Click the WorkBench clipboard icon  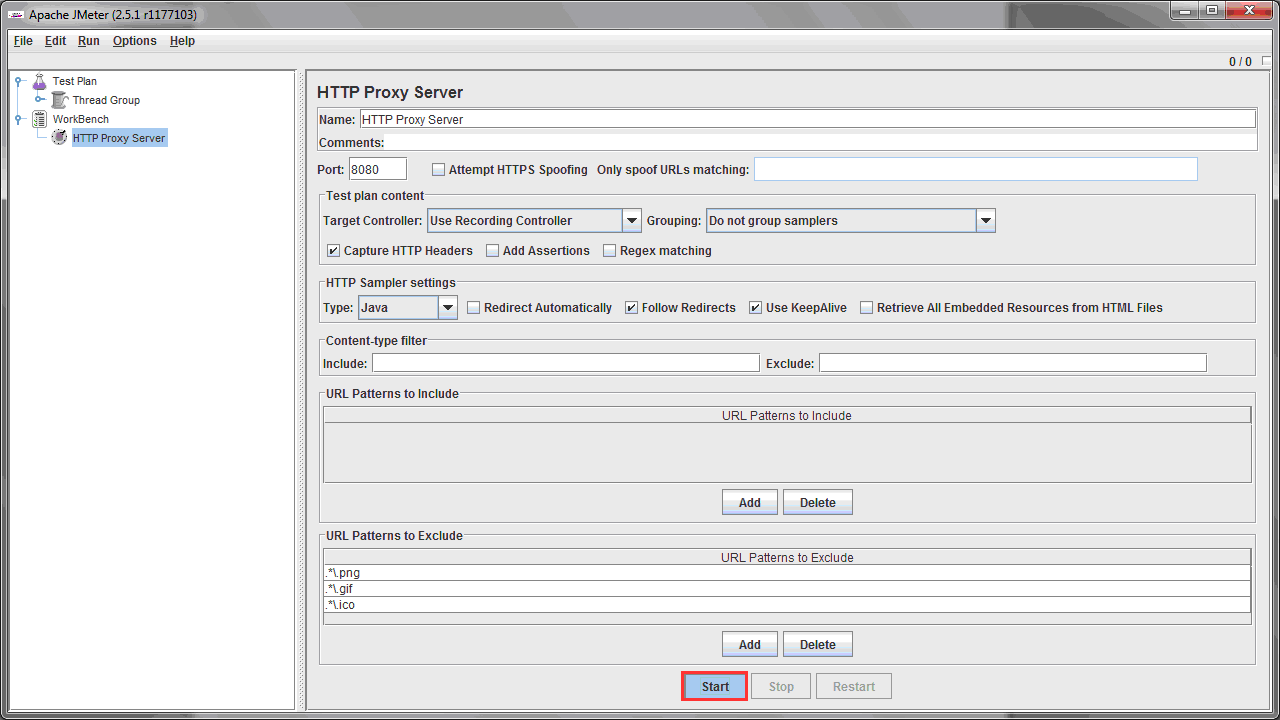tap(39, 119)
